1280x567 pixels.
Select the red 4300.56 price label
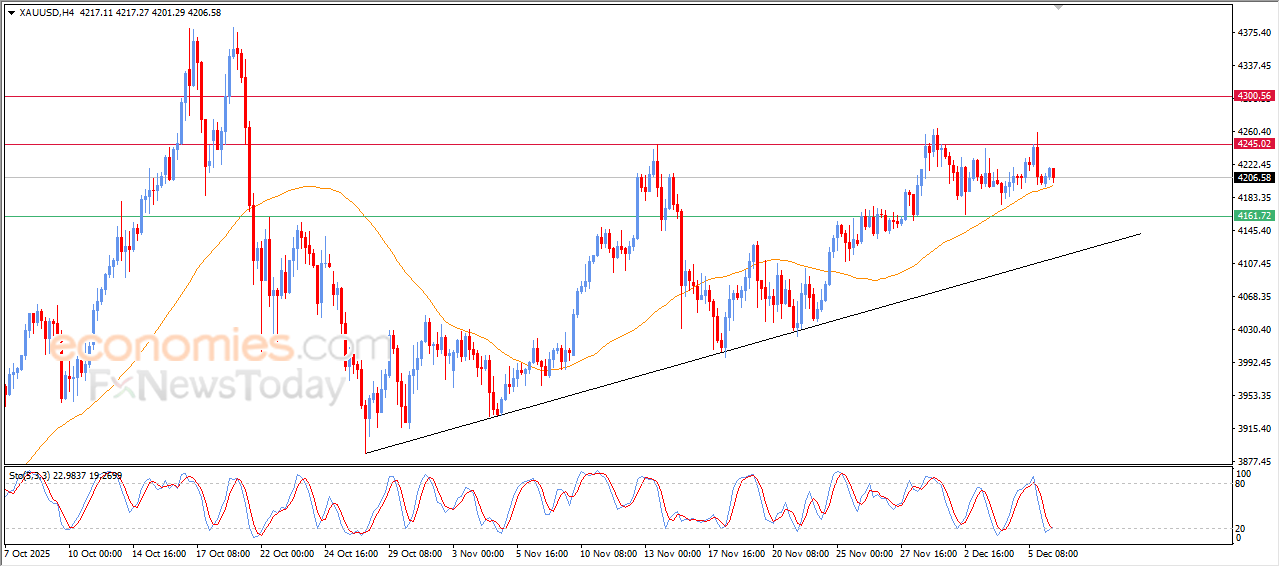point(1254,96)
